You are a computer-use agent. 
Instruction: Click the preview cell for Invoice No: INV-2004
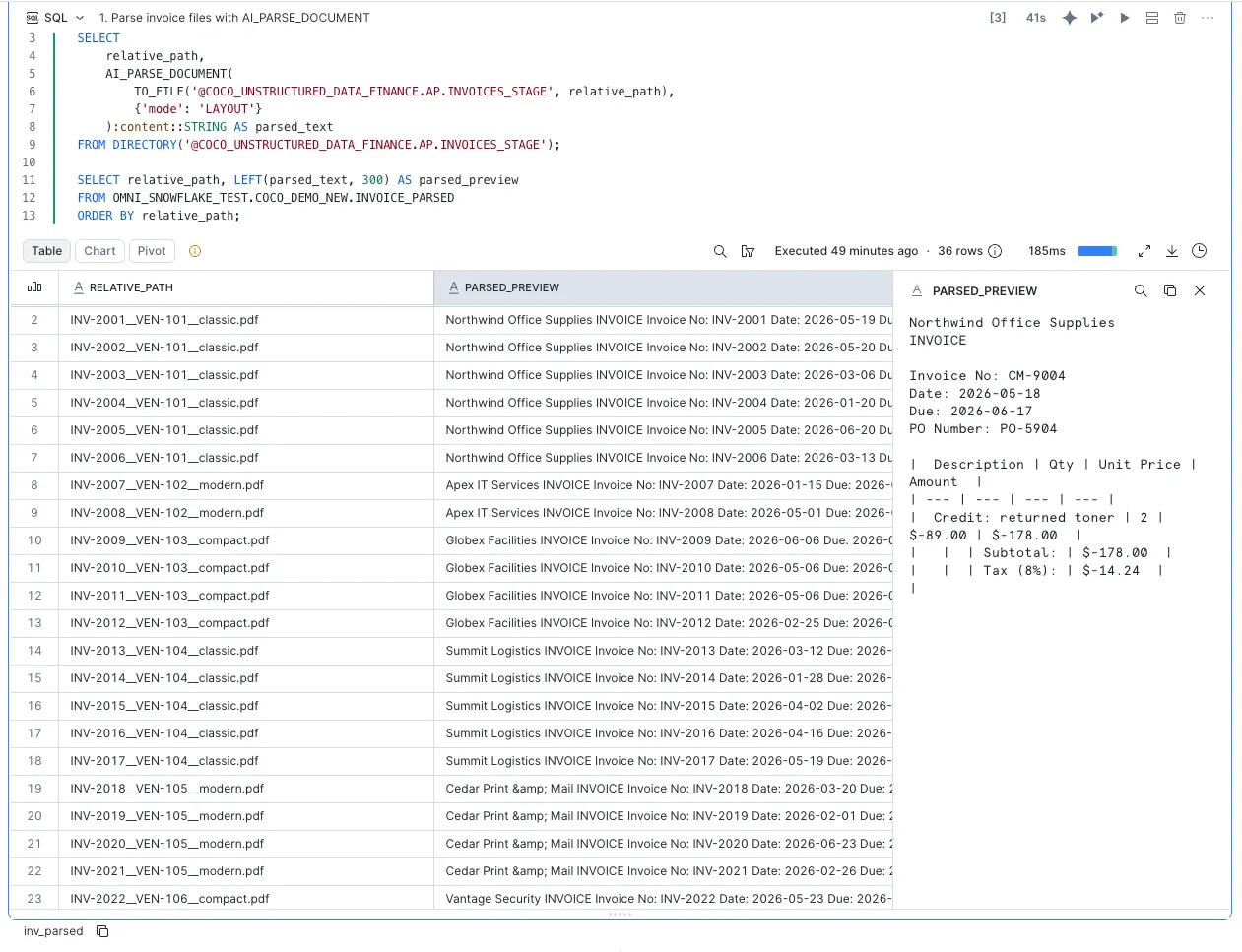tap(663, 403)
